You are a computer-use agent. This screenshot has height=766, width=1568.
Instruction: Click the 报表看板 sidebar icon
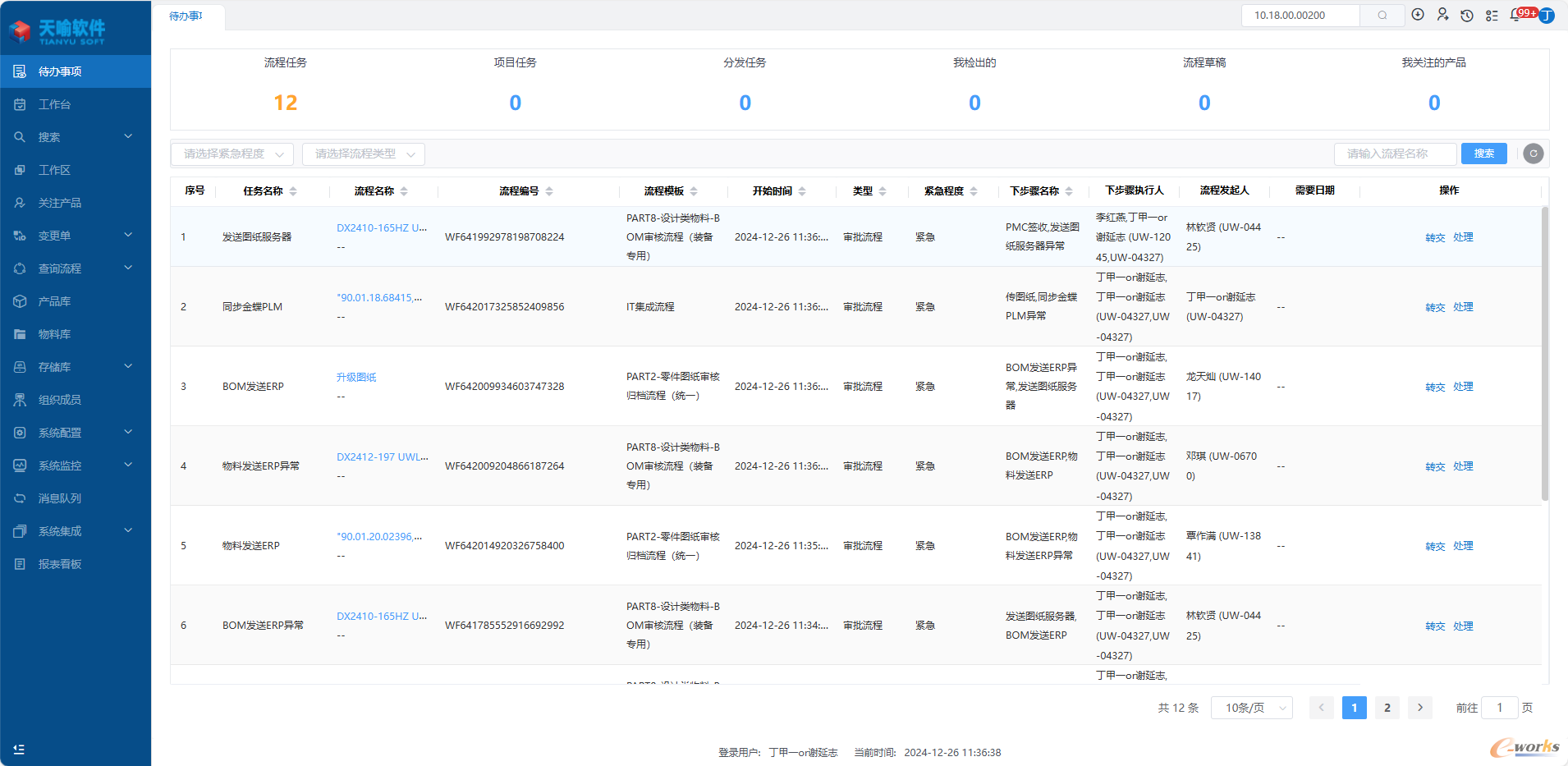[x=20, y=564]
